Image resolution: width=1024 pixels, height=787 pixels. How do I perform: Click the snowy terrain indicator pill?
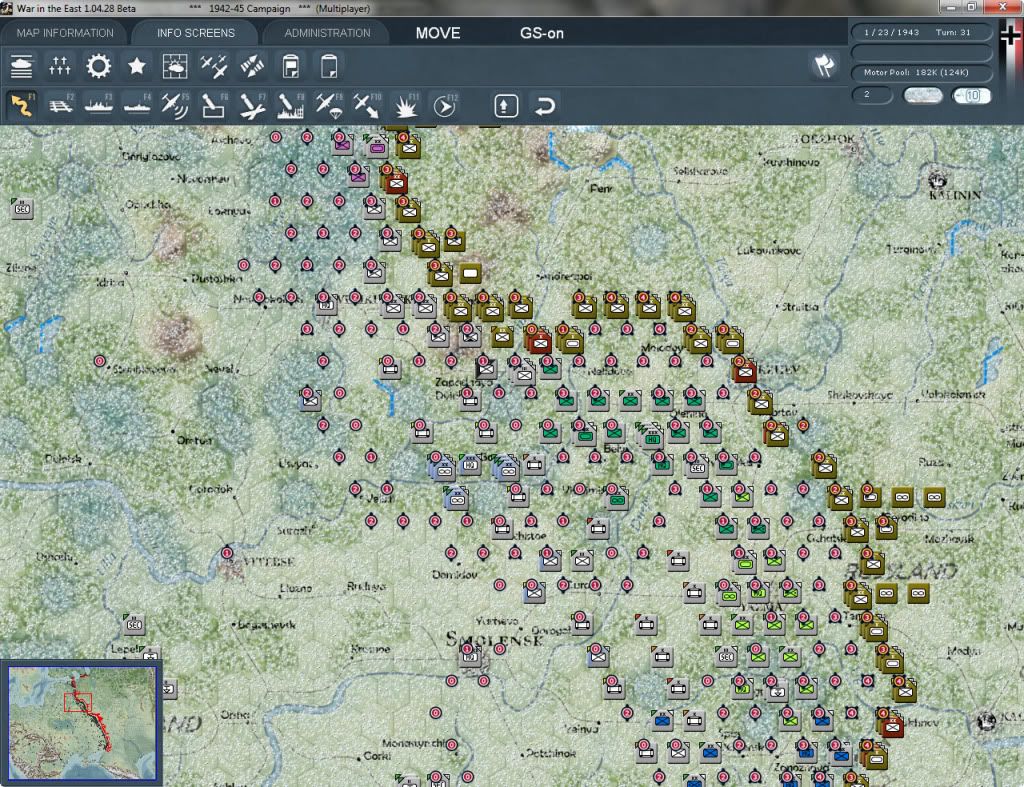click(x=922, y=96)
